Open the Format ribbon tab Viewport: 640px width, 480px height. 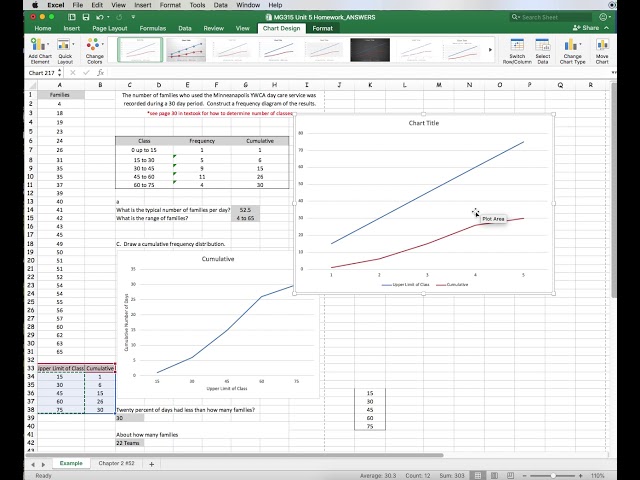[322, 28]
